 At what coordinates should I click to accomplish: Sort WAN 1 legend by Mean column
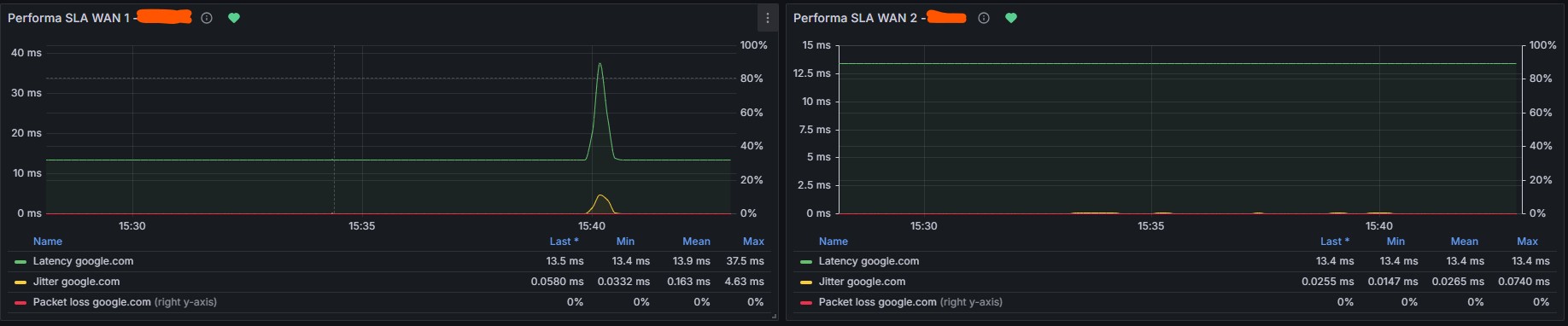point(696,242)
